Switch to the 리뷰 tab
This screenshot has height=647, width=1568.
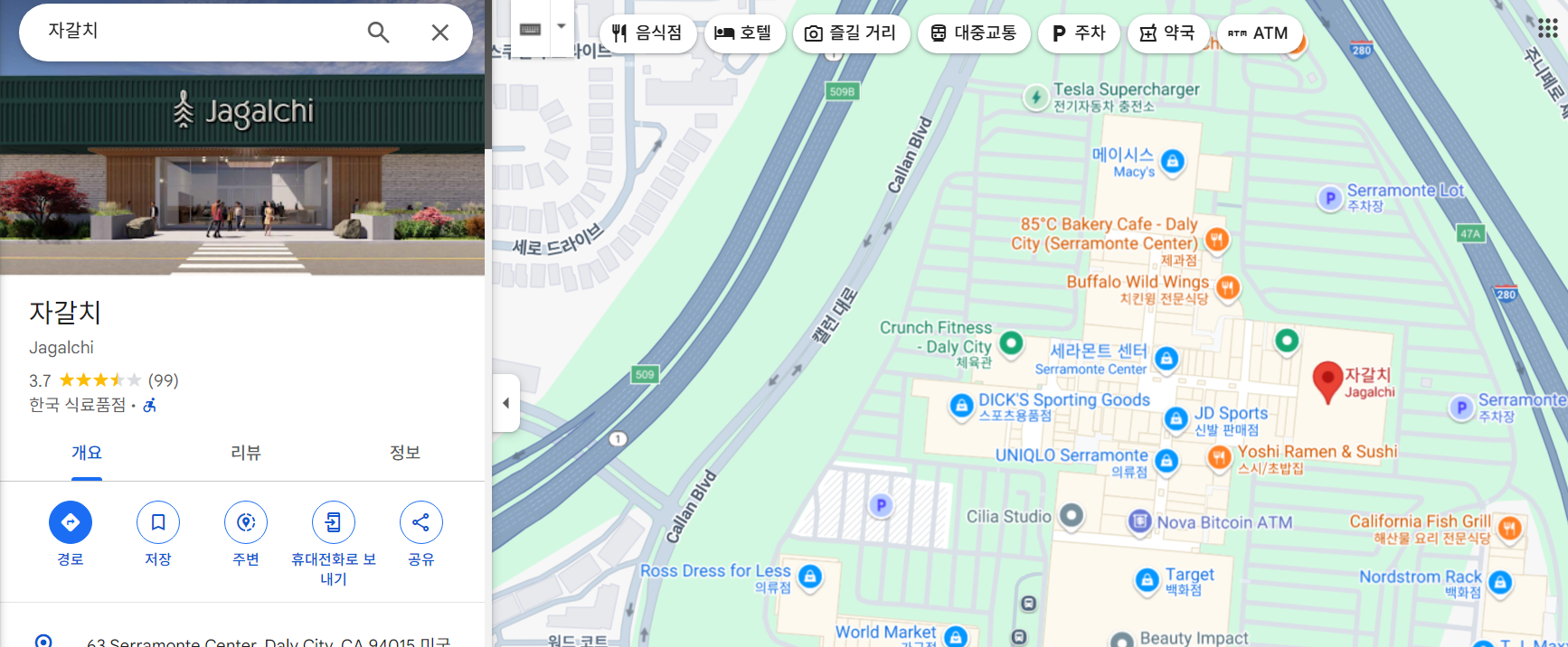coord(246,453)
